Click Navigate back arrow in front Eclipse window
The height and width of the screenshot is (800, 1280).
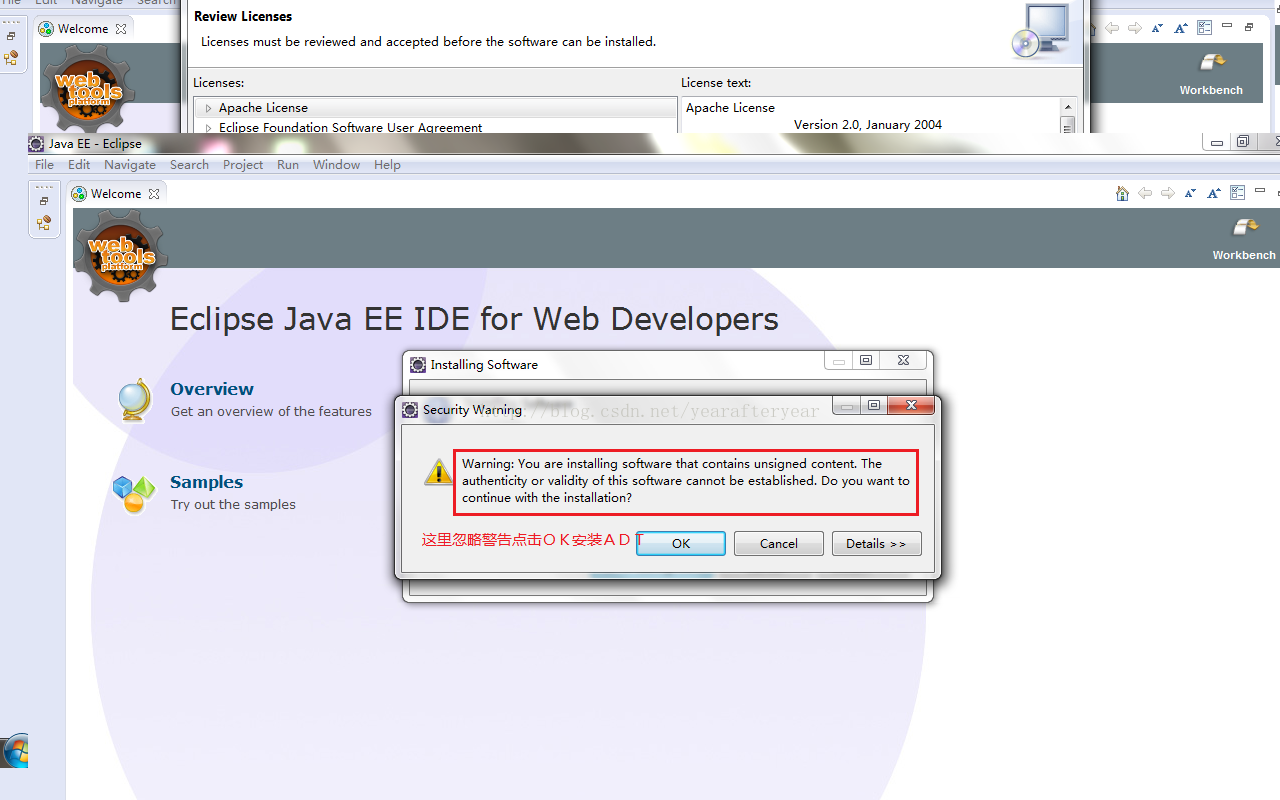1145,193
